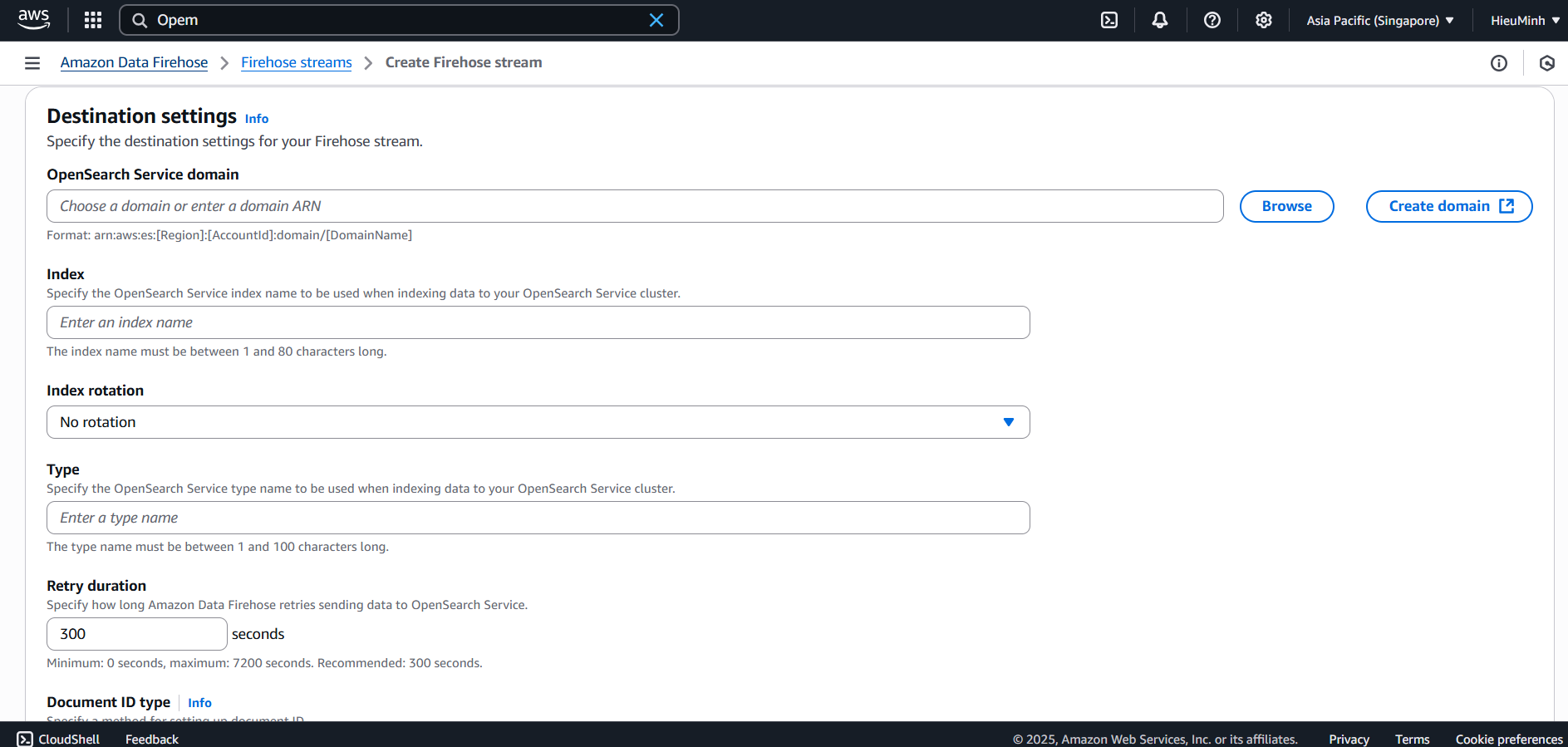Click the search magnifier icon
Image resolution: width=1568 pixels, height=747 pixels.
140,20
